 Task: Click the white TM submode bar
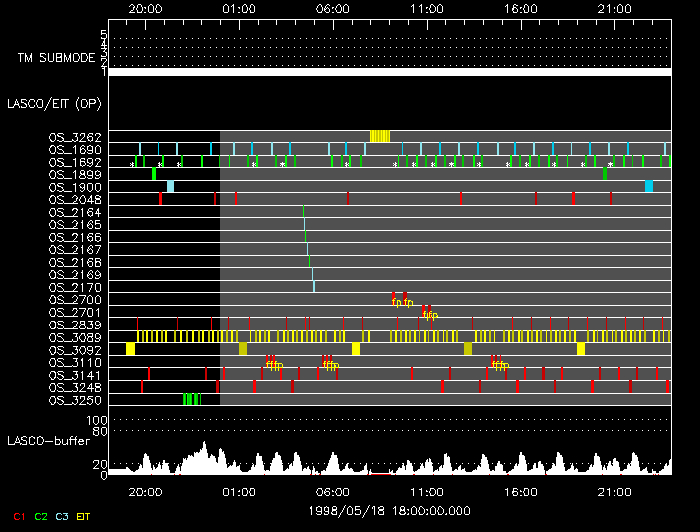pos(390,72)
